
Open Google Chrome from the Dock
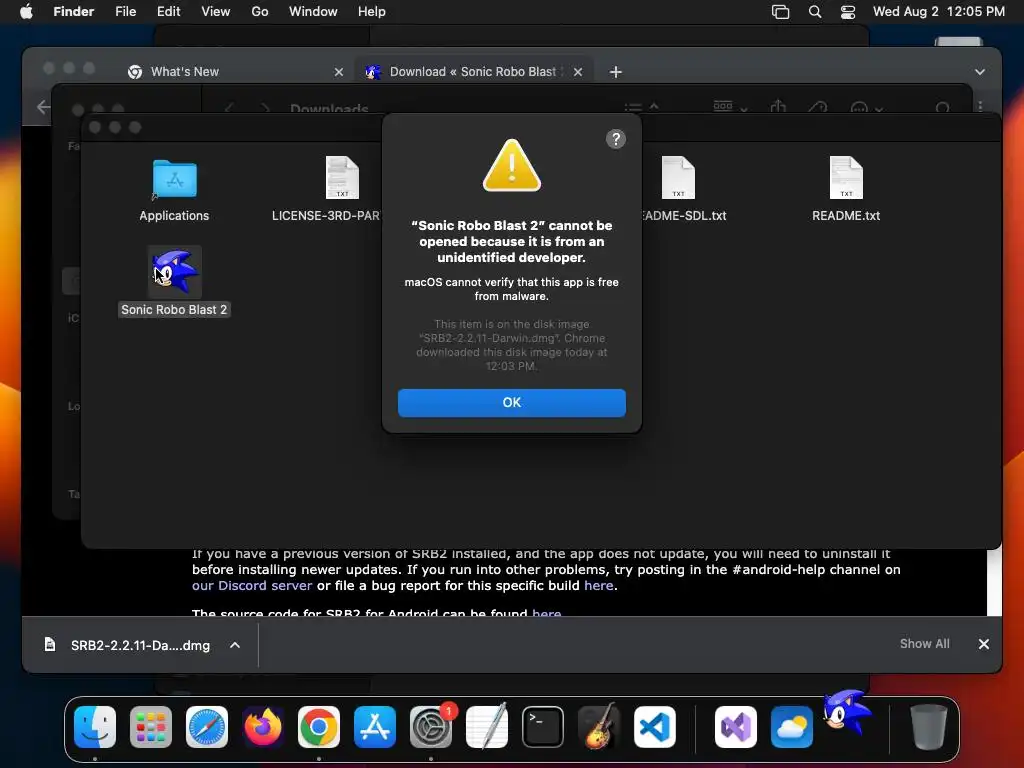pyautogui.click(x=319, y=727)
